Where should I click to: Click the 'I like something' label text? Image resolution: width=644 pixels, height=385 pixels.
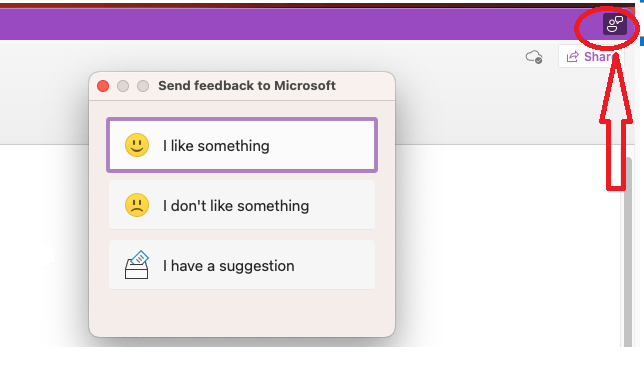[x=216, y=146]
